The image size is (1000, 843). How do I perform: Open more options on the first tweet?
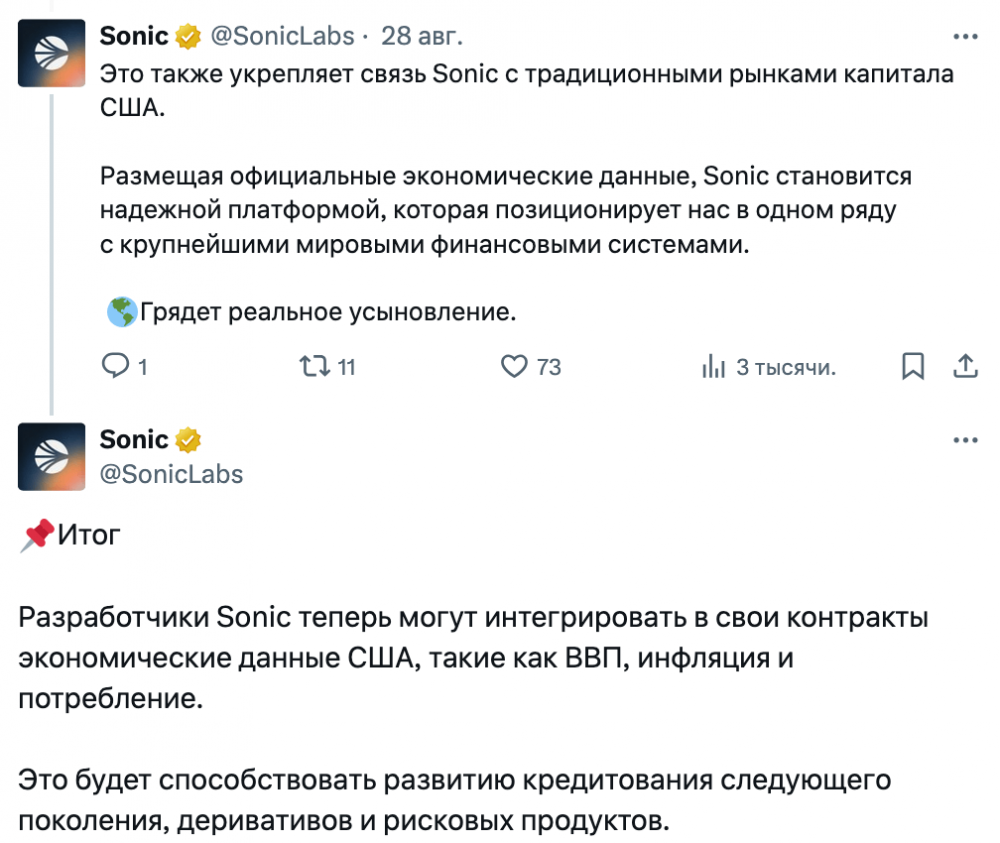[x=965, y=36]
